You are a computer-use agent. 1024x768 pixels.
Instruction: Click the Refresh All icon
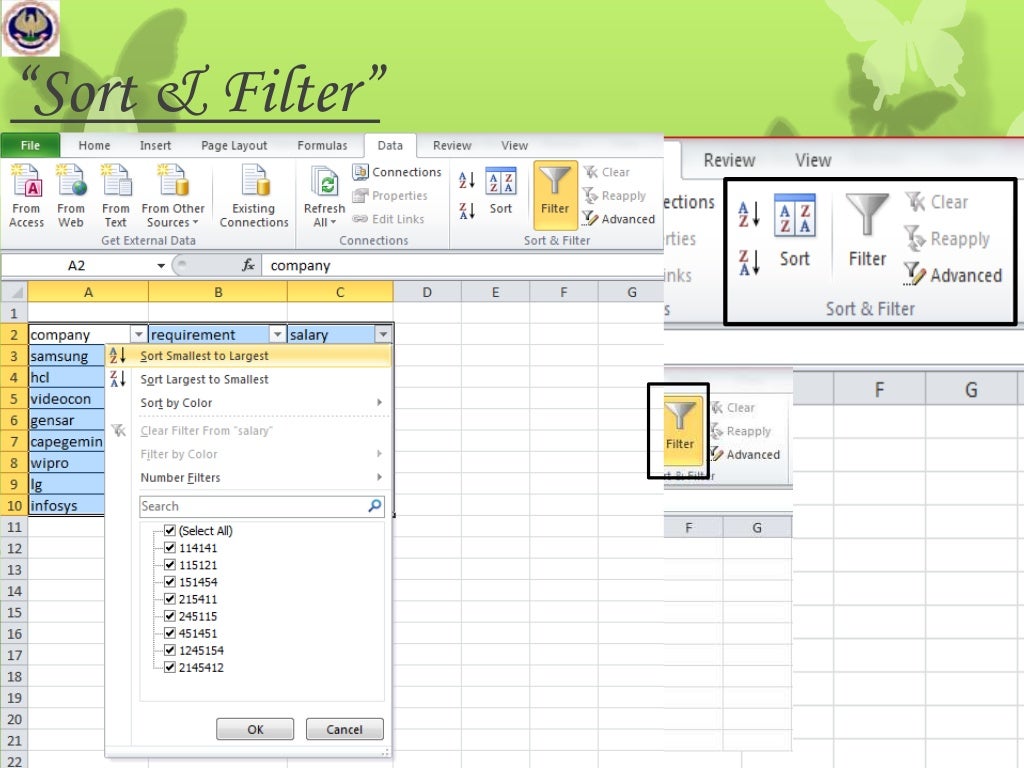click(325, 196)
